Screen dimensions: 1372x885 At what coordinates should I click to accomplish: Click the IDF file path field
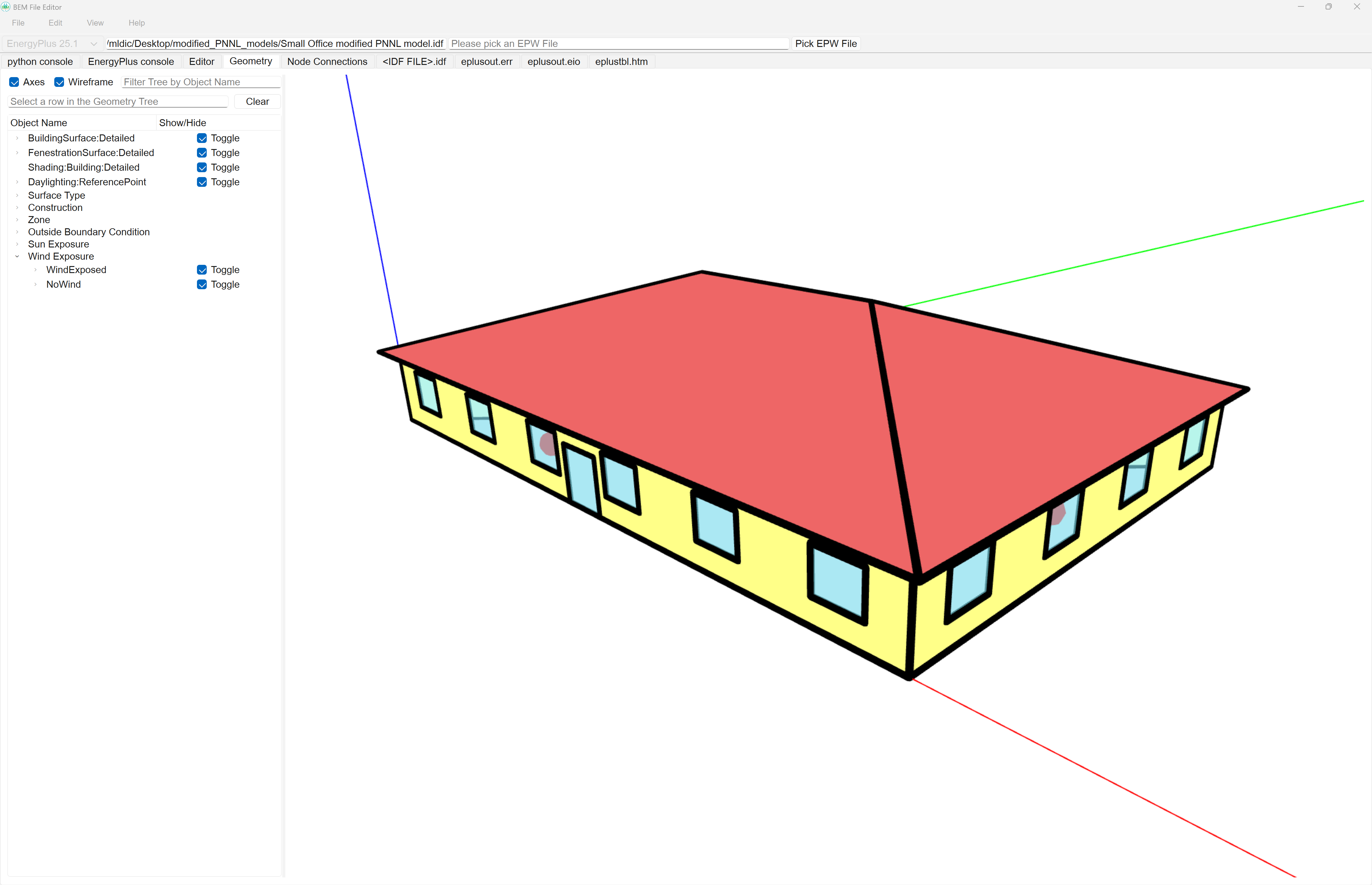(x=275, y=44)
